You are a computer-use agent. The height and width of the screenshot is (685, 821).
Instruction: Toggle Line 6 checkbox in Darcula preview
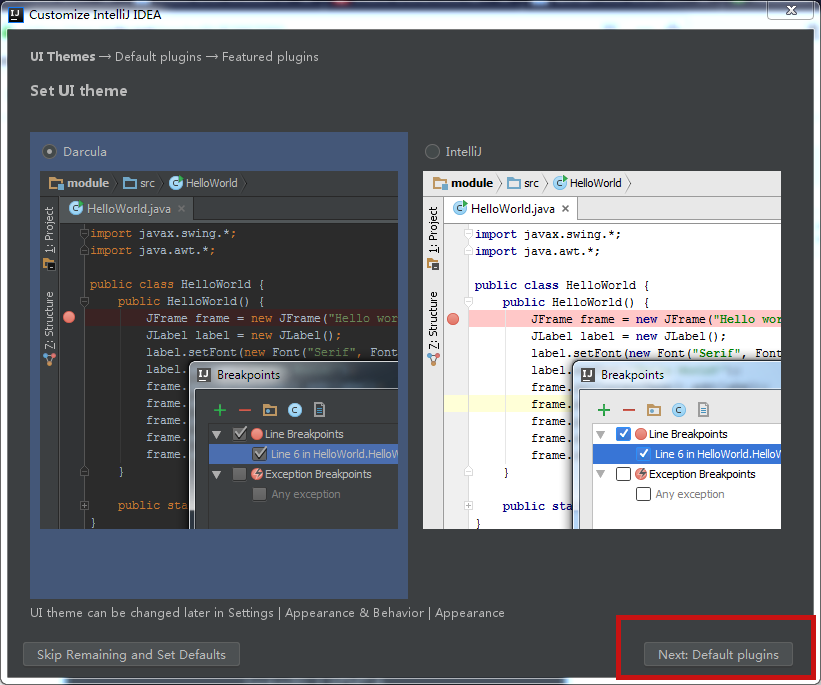[x=260, y=454]
